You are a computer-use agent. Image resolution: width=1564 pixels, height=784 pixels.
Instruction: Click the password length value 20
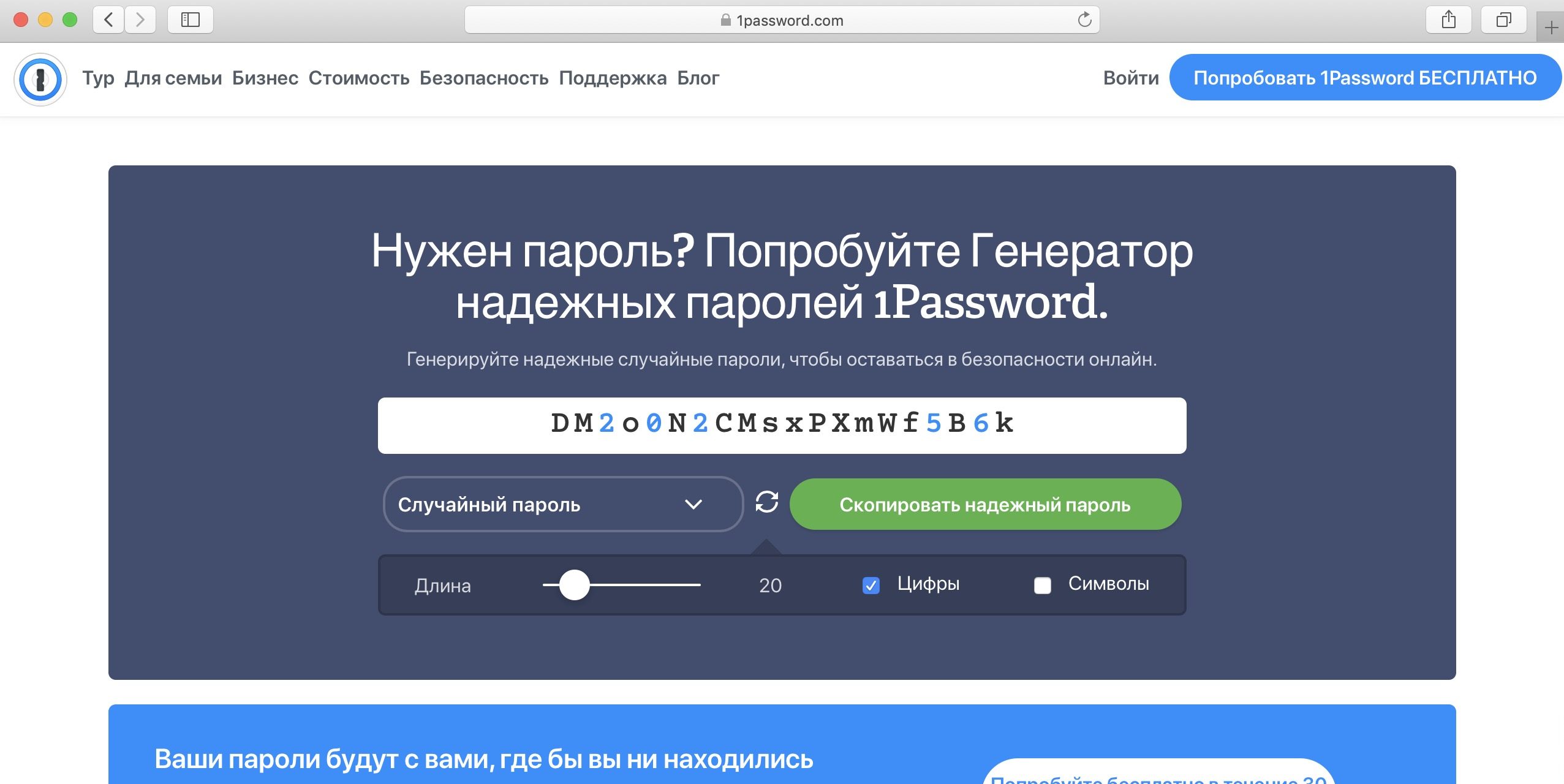[770, 586]
